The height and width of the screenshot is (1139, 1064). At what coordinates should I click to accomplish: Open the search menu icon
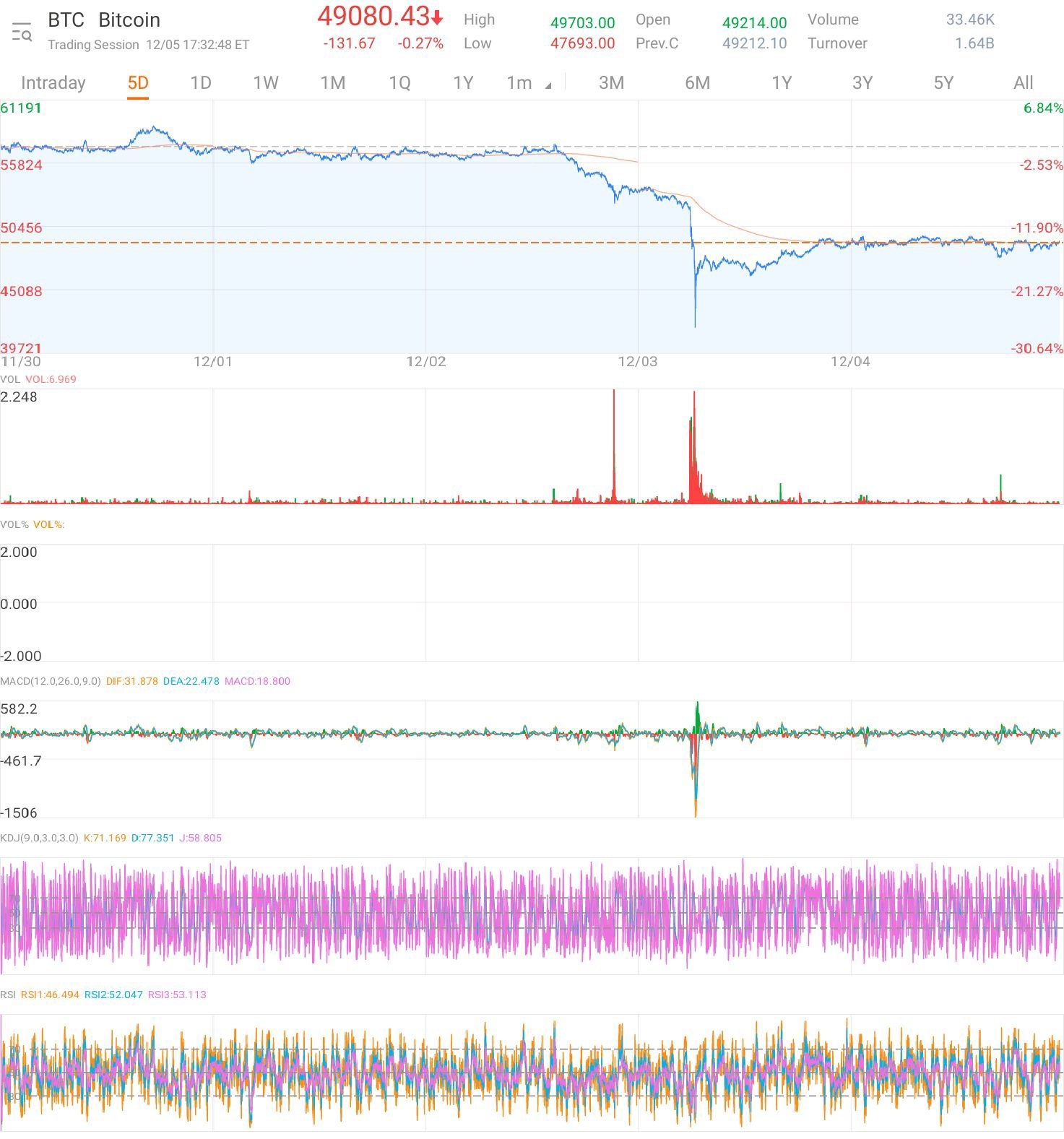(x=22, y=32)
